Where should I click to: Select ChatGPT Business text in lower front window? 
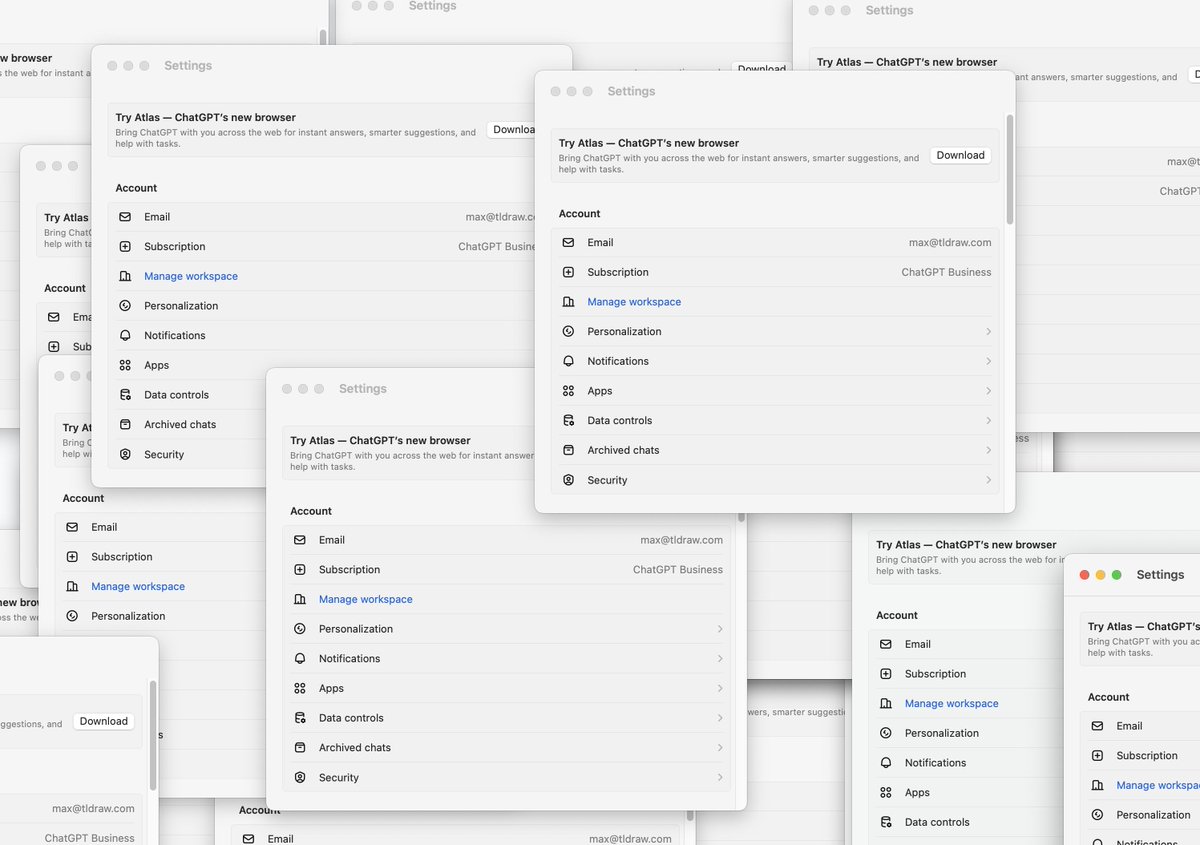click(x=678, y=570)
